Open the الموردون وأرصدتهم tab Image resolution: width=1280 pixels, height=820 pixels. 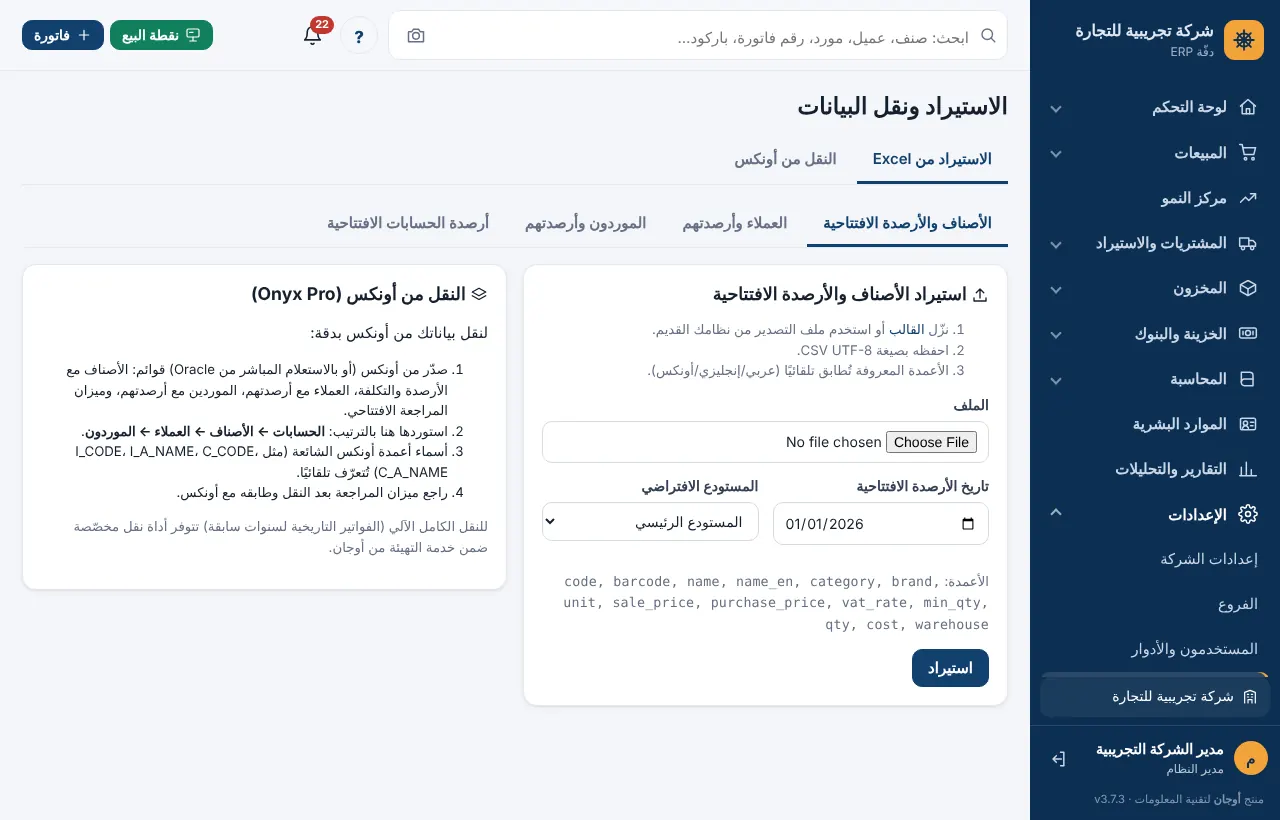(x=585, y=222)
